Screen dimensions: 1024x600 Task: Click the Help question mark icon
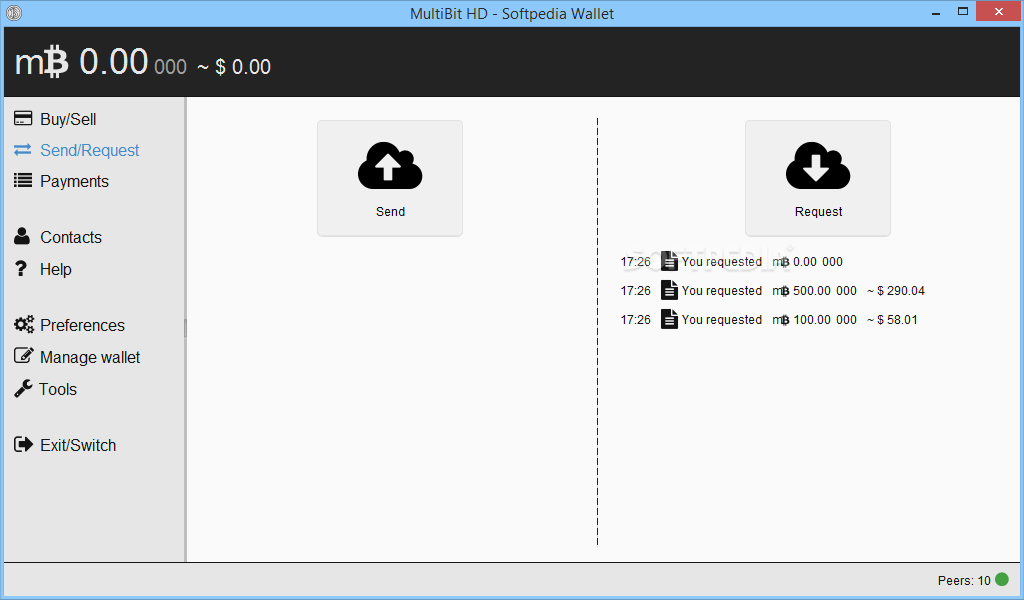(x=22, y=269)
